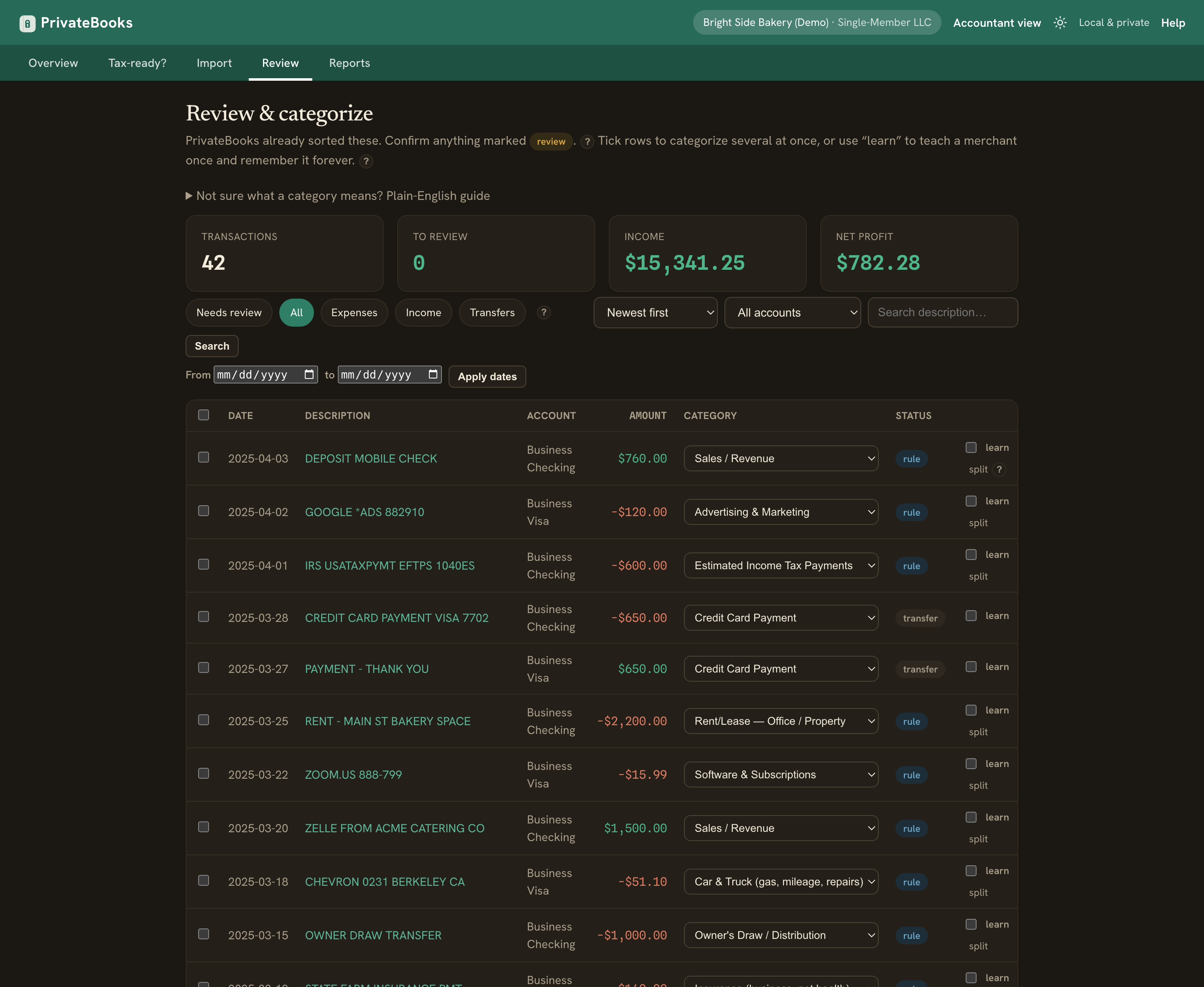Click the DATE column header
The image size is (1204, 987).
[240, 416]
